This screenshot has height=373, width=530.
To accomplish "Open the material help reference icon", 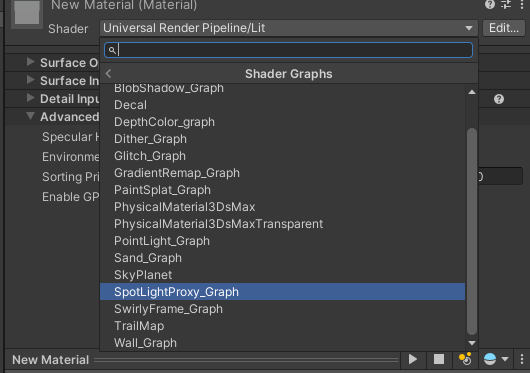I will pyautogui.click(x=489, y=4).
